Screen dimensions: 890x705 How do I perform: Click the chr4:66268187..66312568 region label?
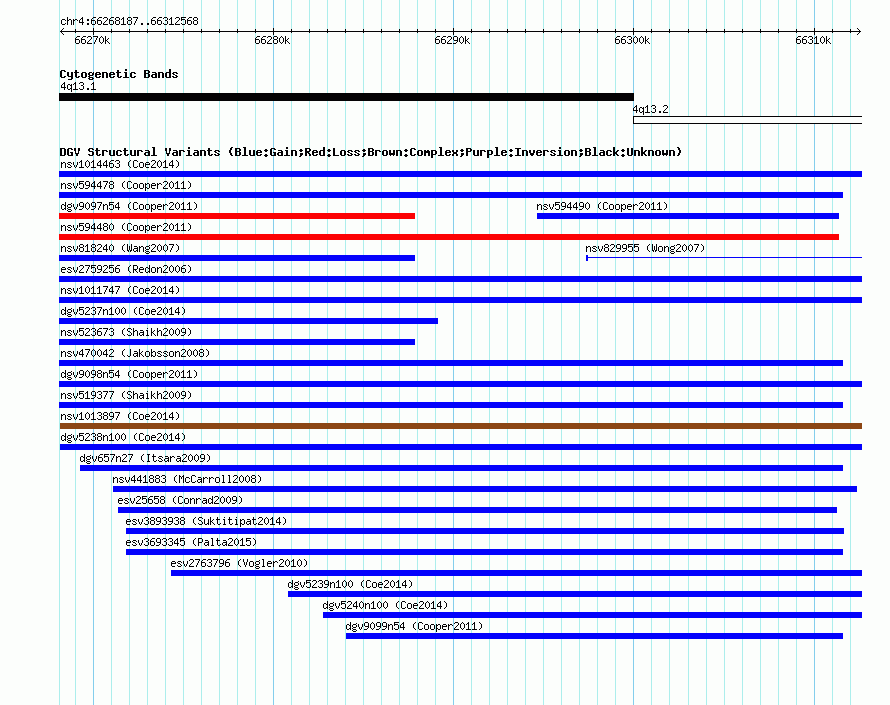coord(129,21)
